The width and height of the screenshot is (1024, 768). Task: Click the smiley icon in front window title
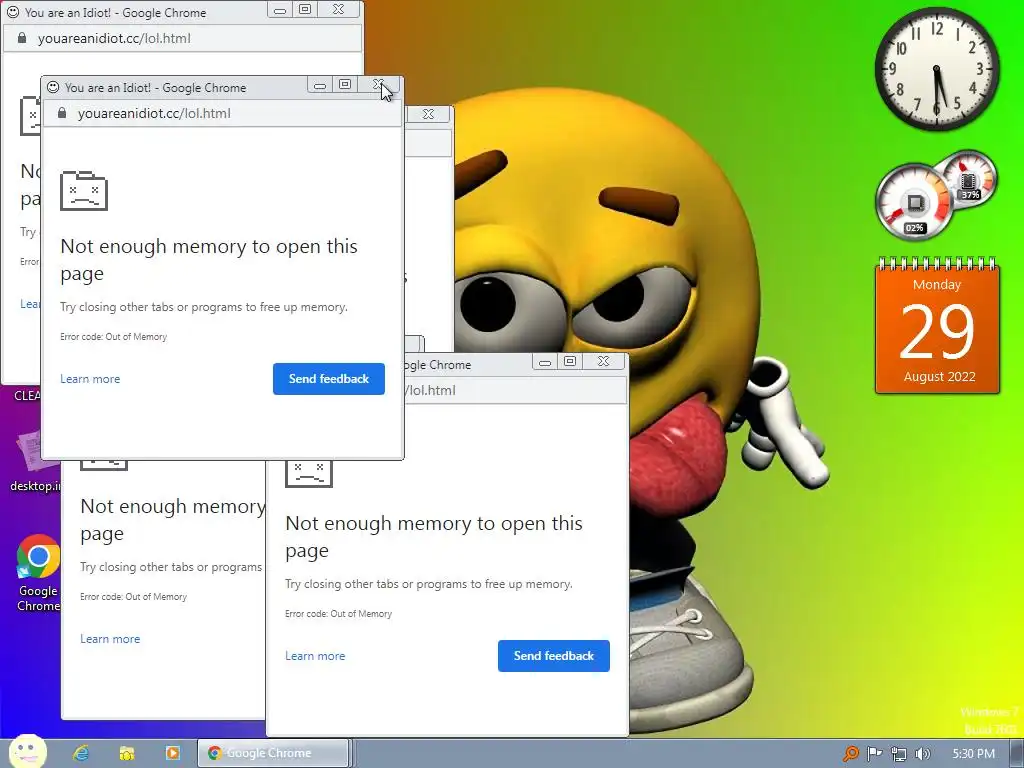coord(53,87)
